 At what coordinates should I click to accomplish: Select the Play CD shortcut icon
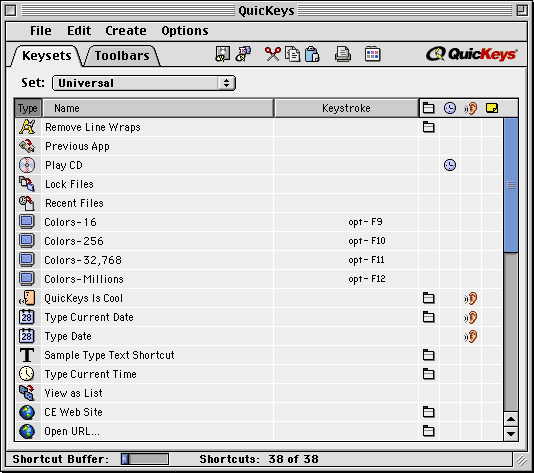pos(27,165)
